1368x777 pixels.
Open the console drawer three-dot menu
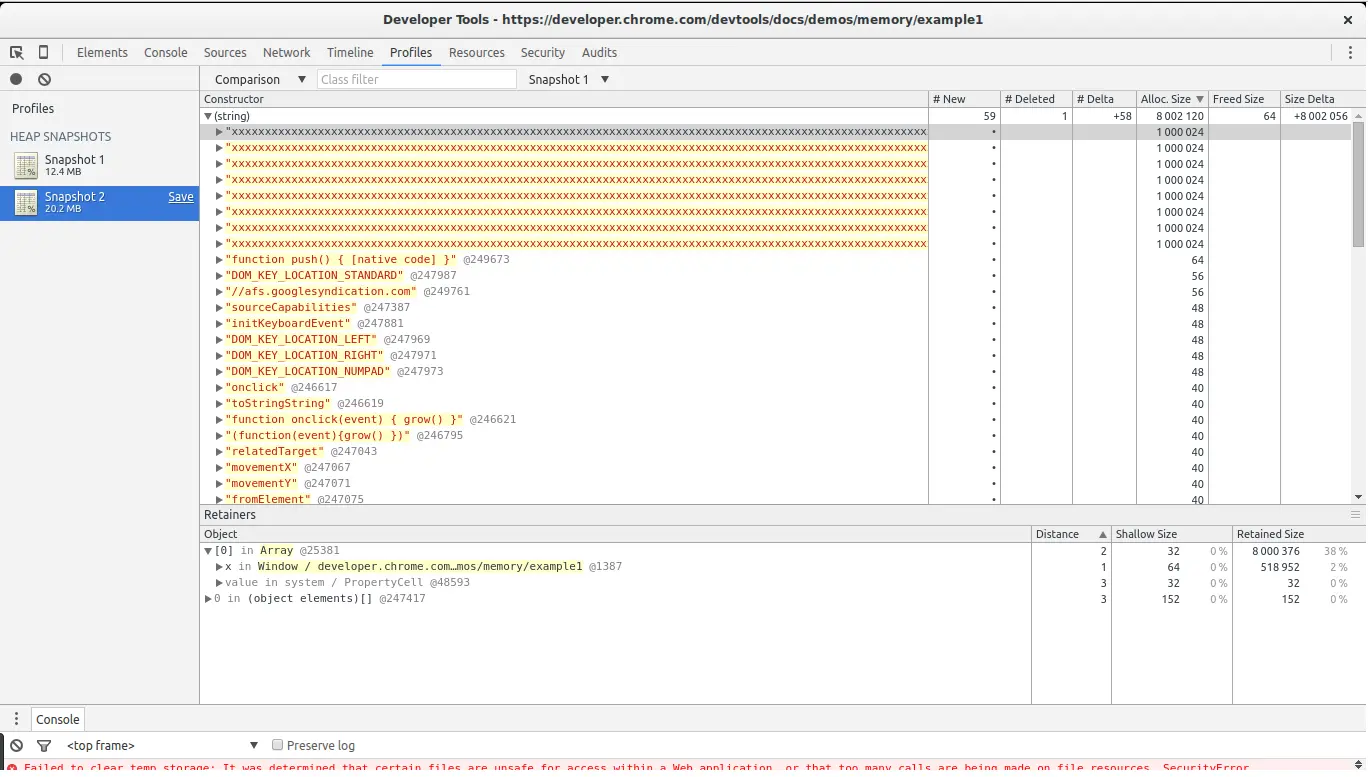16,719
